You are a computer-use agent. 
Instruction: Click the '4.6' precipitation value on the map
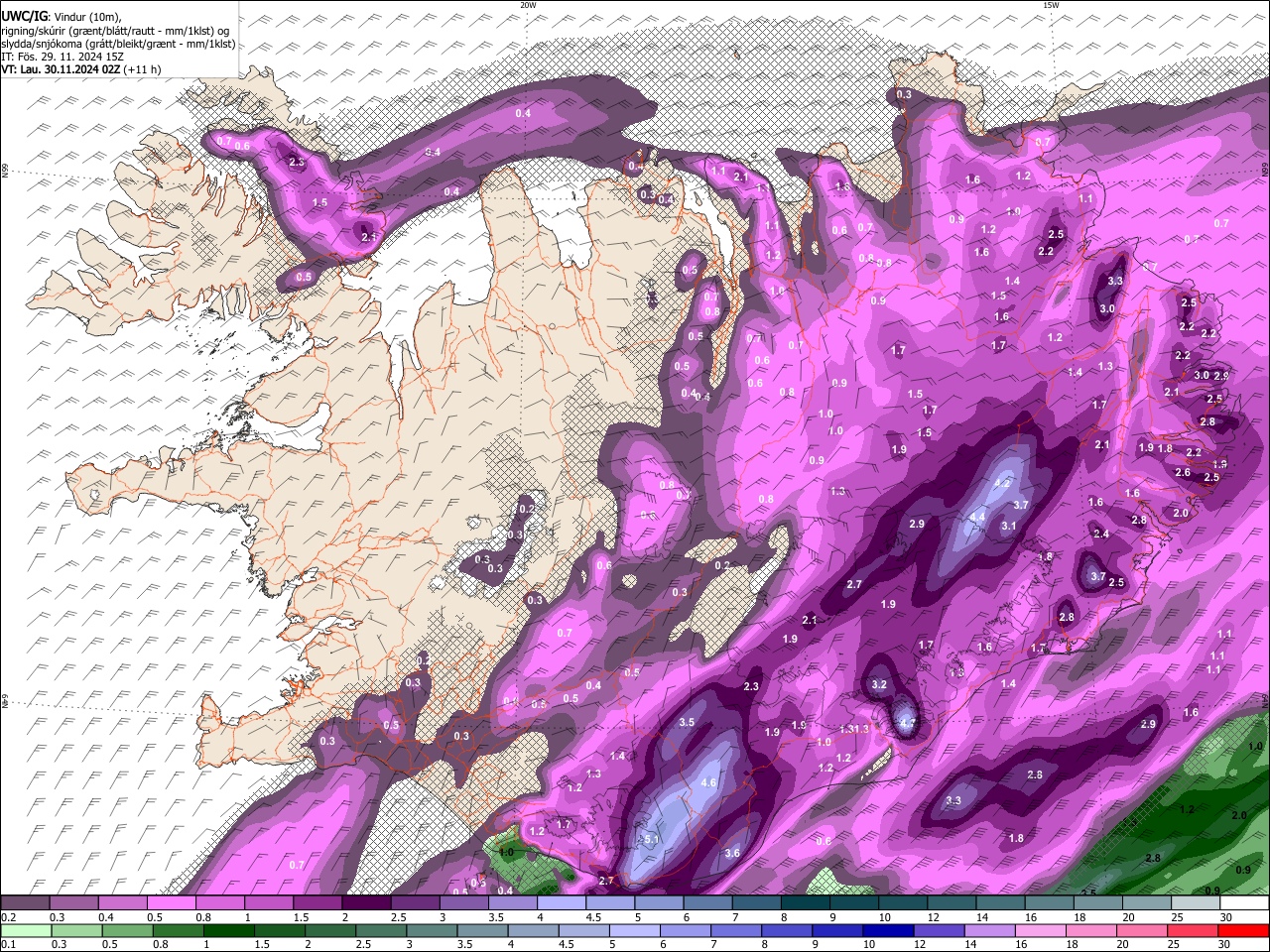click(708, 782)
